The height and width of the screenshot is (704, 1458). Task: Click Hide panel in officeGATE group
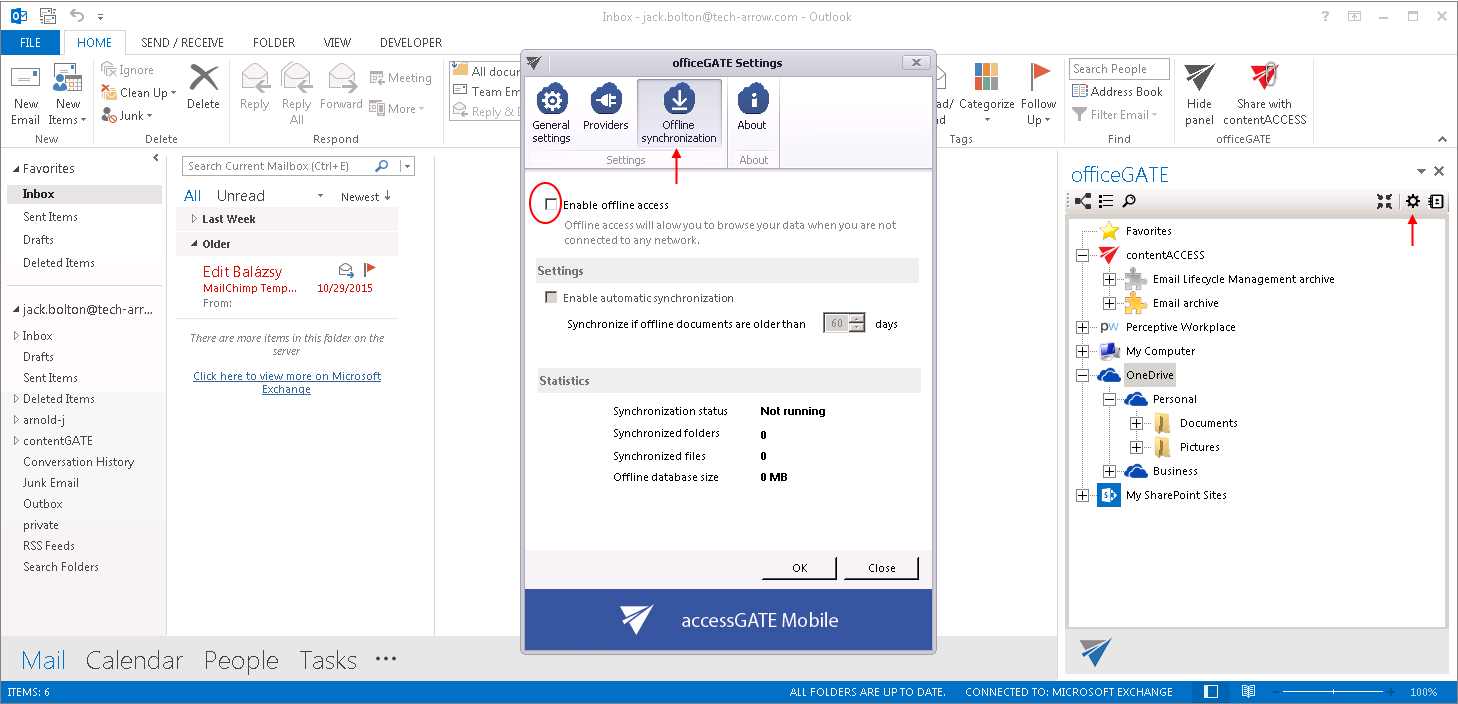click(x=1199, y=94)
